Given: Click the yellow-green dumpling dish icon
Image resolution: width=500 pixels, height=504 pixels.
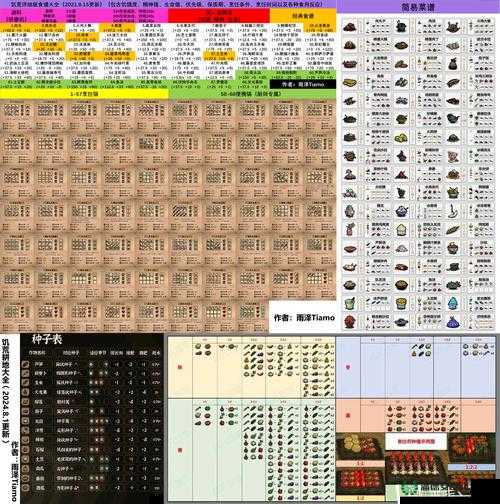Looking at the screenshot, I should 401,137.
